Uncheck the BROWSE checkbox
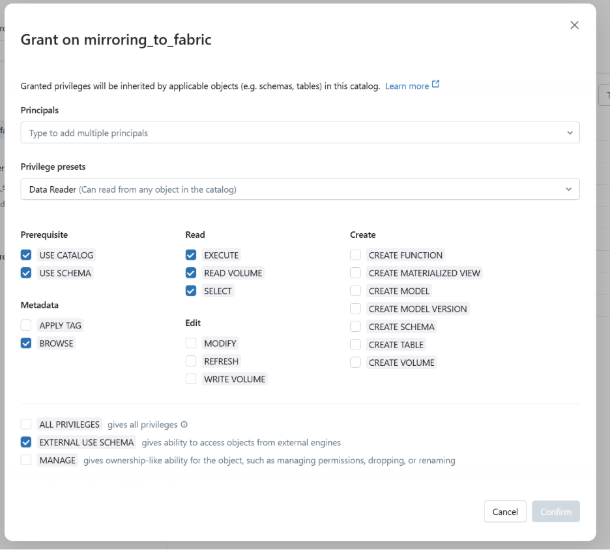 pyautogui.click(x=26, y=343)
